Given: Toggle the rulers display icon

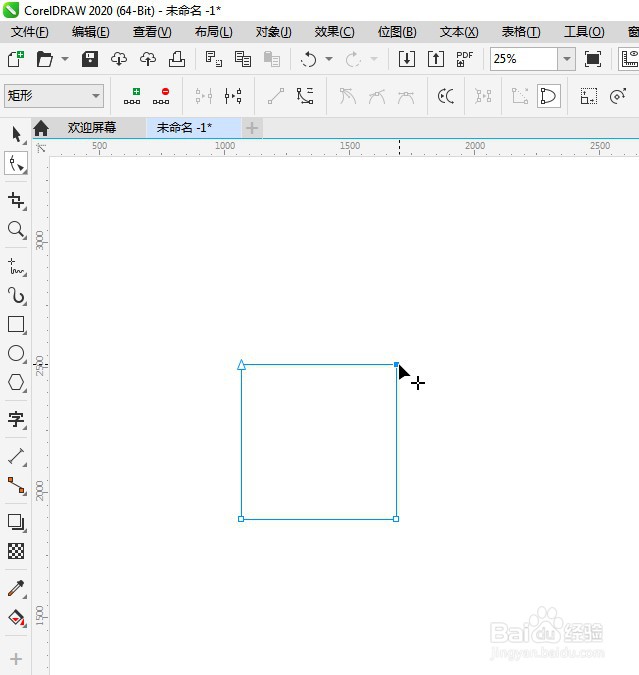Looking at the screenshot, I should click(x=630, y=59).
